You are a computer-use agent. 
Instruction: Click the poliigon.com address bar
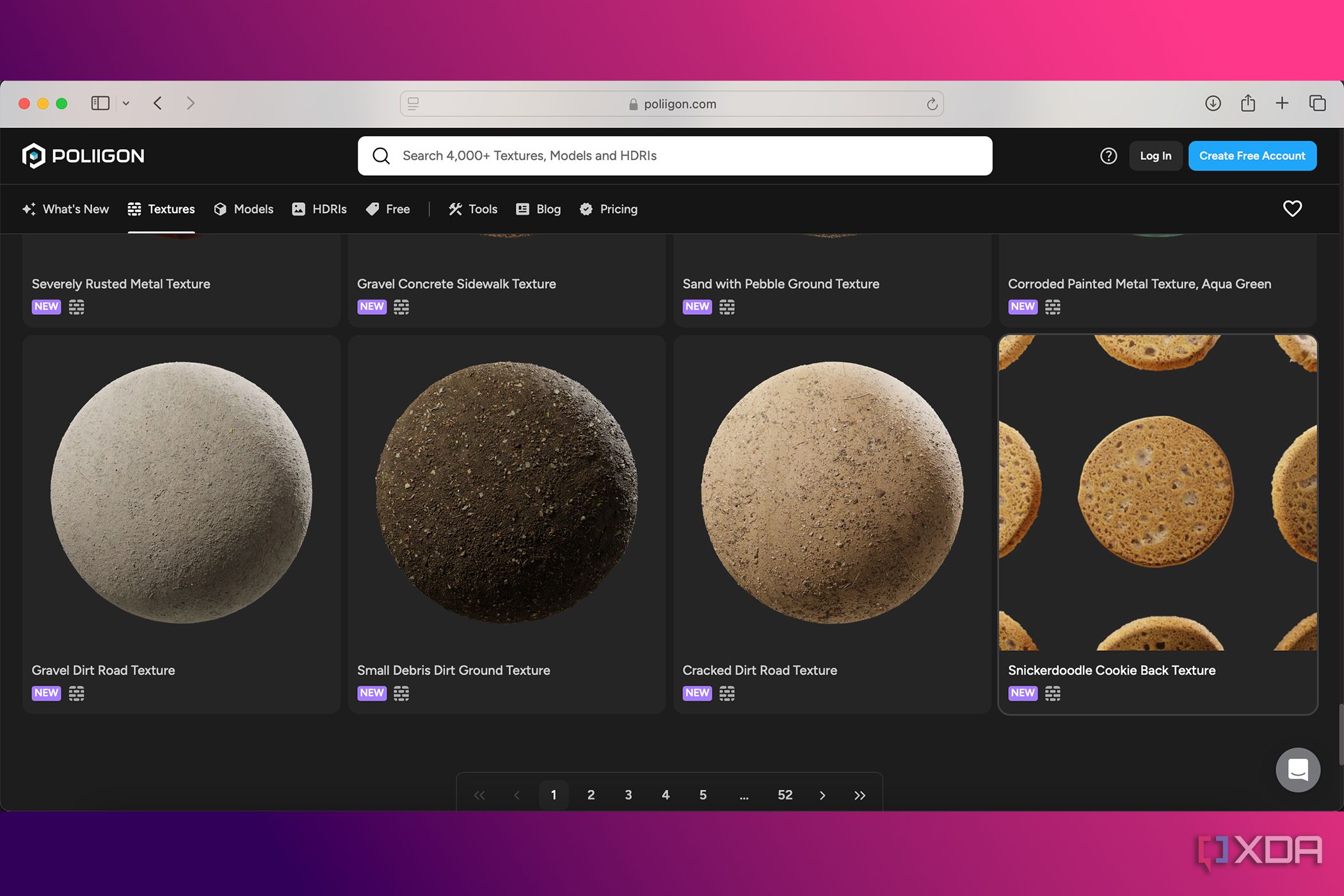point(672,104)
